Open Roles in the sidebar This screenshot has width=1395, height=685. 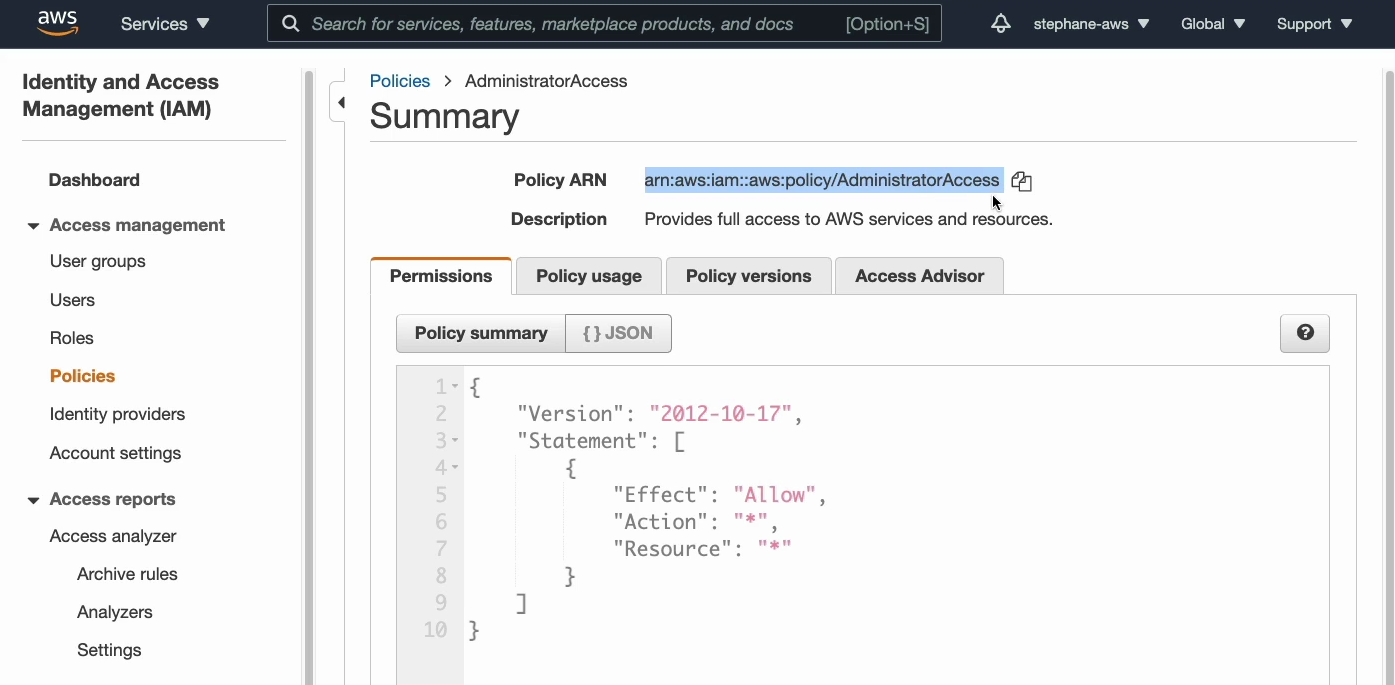[x=72, y=338]
